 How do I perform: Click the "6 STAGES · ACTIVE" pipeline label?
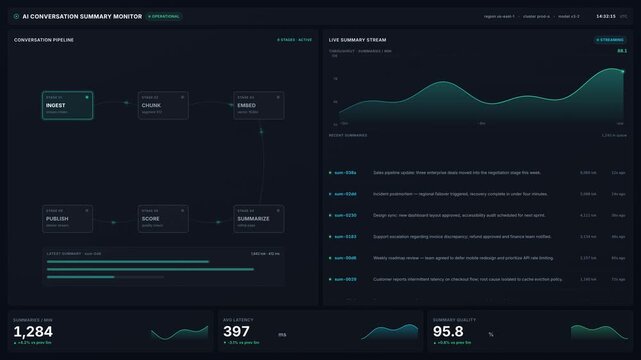pos(294,40)
